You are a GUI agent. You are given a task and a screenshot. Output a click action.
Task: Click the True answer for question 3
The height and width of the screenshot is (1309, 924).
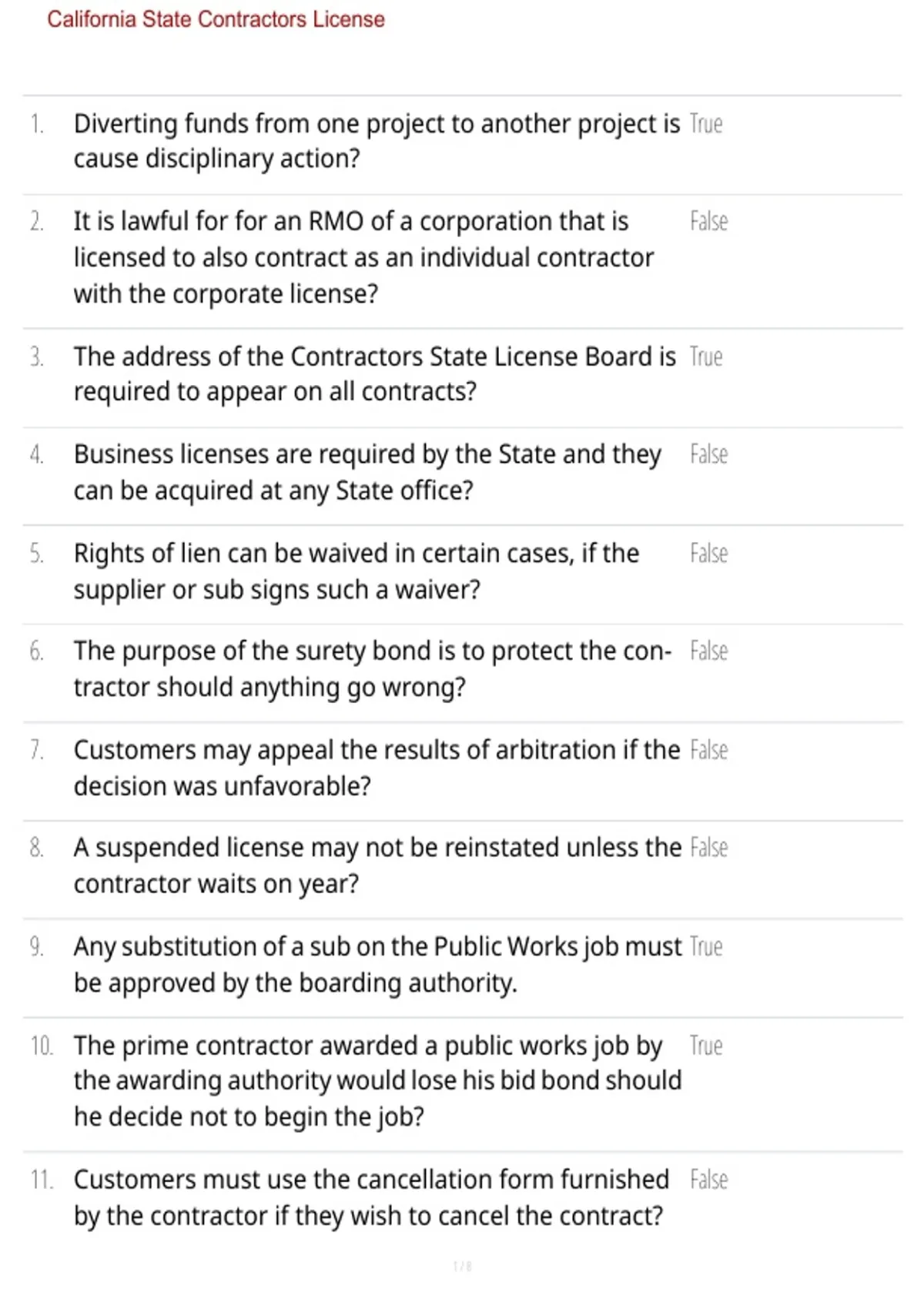click(x=706, y=357)
